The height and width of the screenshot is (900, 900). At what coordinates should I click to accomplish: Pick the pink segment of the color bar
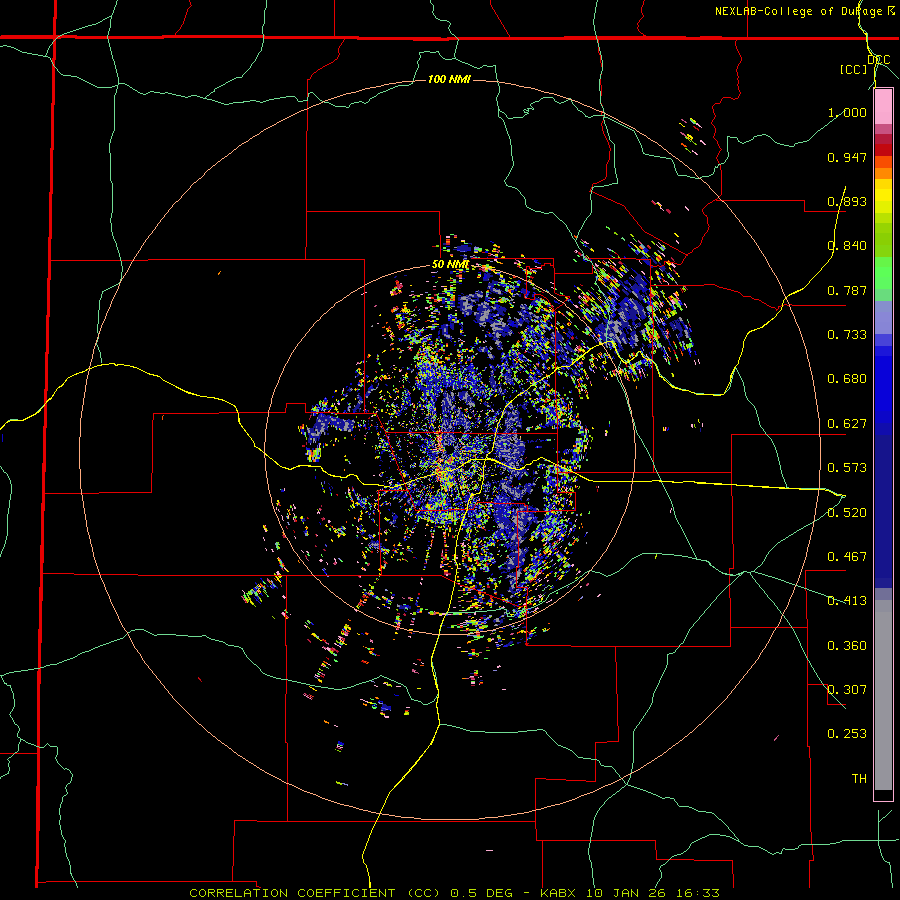pyautogui.click(x=883, y=107)
